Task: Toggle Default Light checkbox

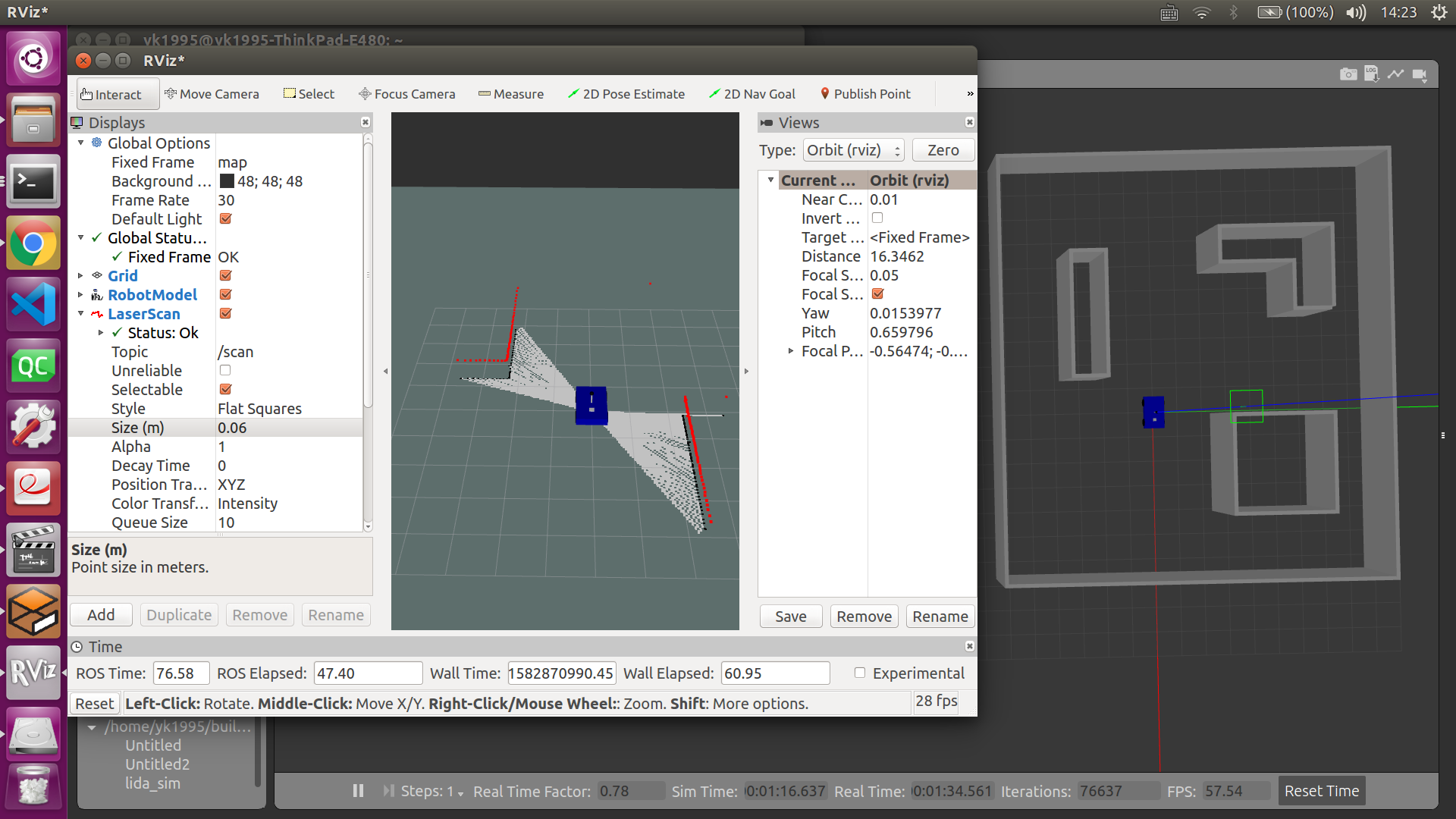Action: pos(225,219)
